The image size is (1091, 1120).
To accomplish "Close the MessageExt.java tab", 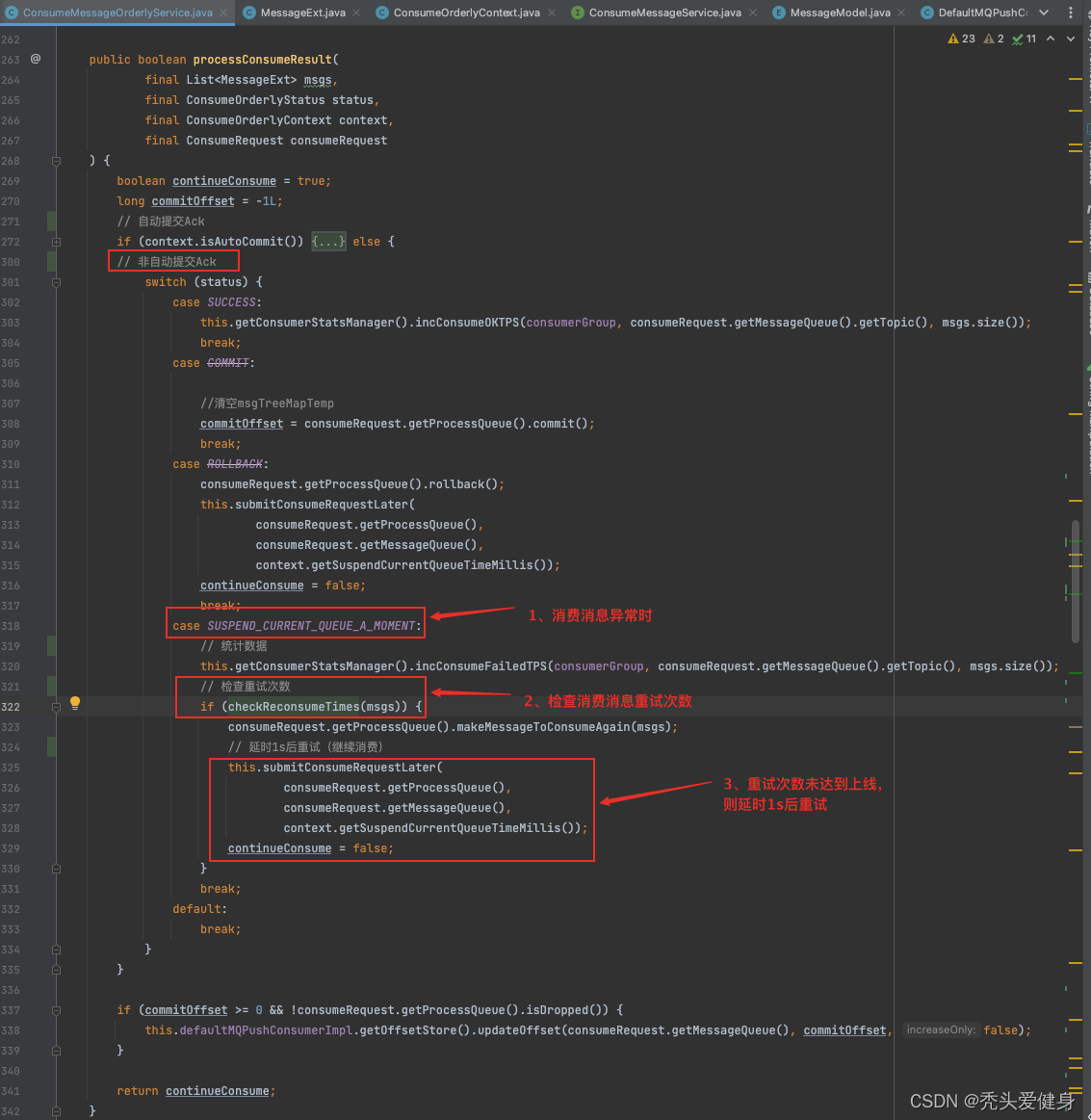I will 355,13.
